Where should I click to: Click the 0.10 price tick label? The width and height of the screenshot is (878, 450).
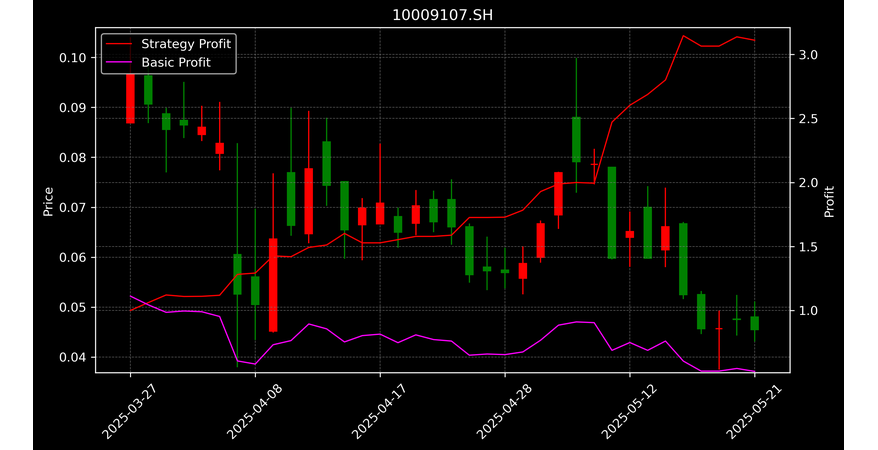(x=73, y=58)
